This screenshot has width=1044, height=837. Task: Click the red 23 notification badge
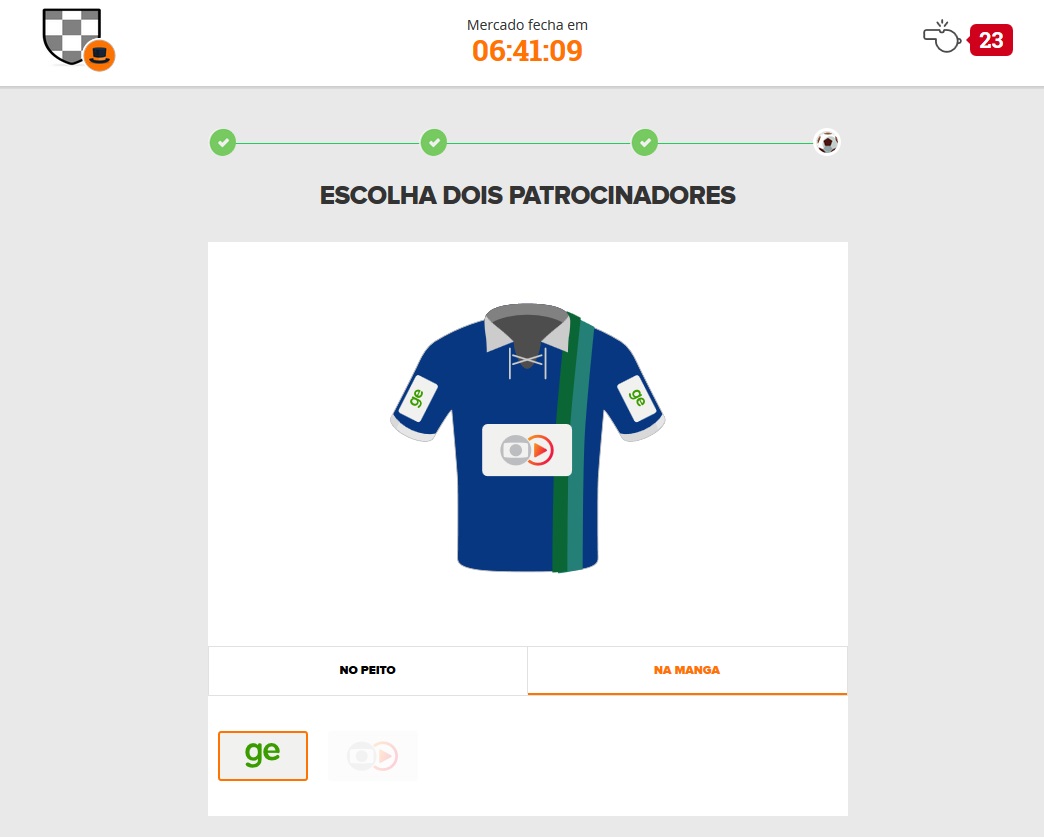tap(991, 40)
